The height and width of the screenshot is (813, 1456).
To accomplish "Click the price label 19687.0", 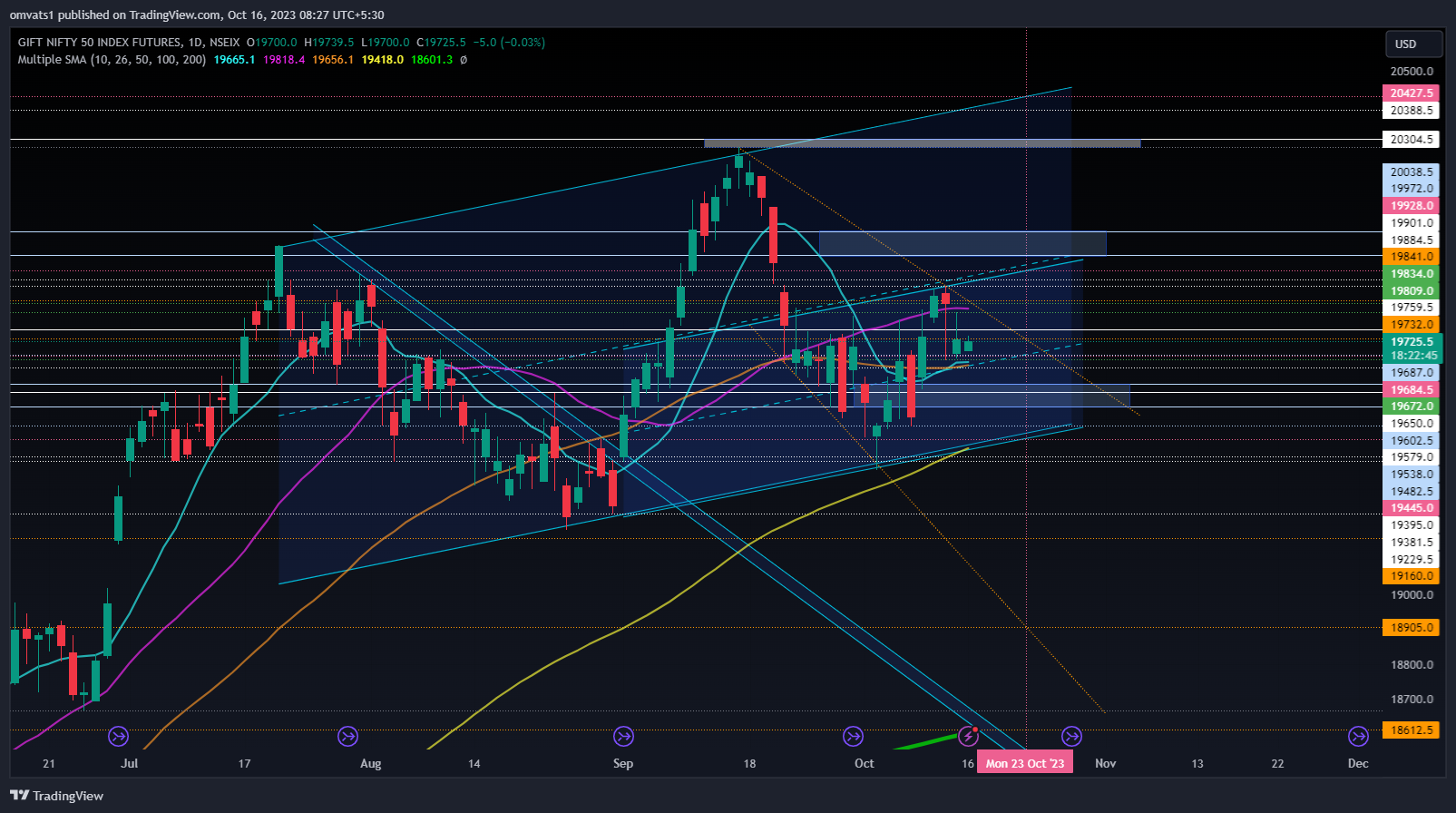I will point(1412,373).
